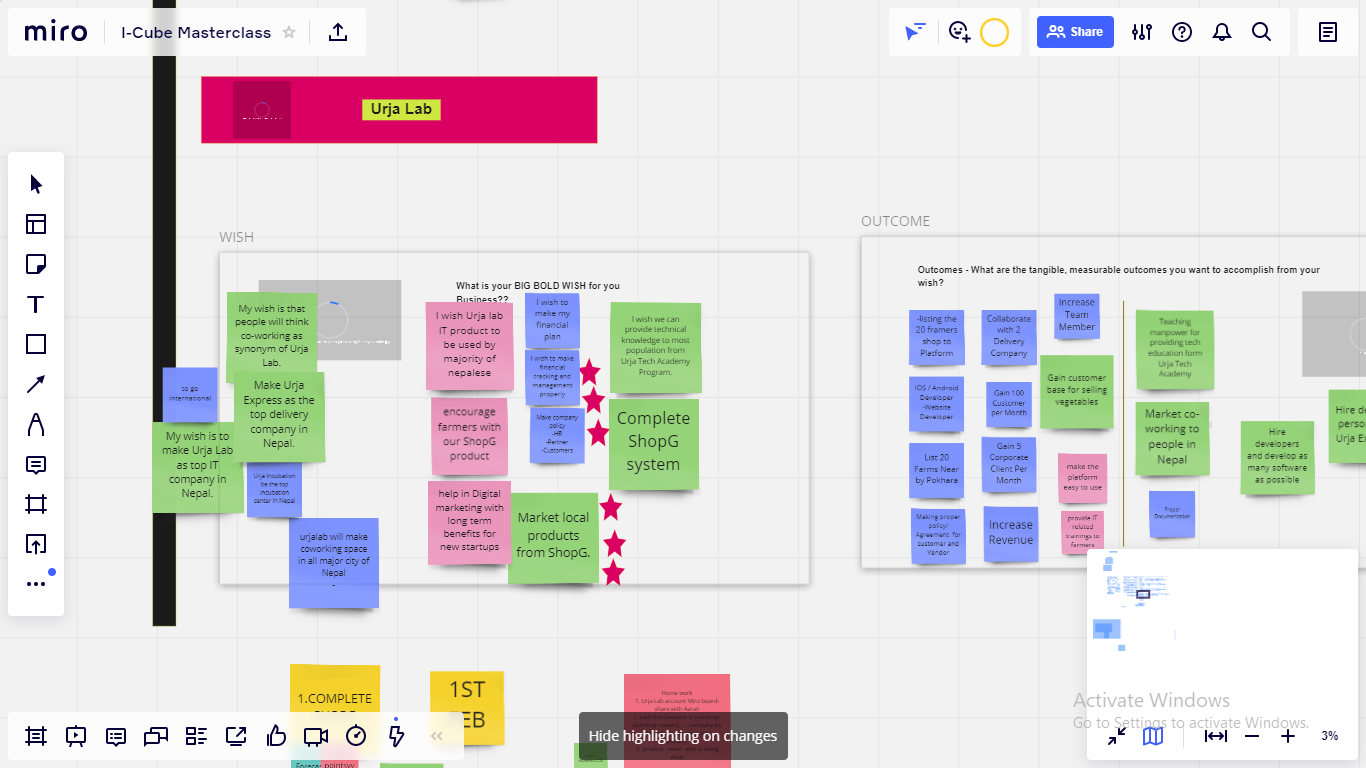Select the Gain 5 Corporate Client note
Screen dimensions: 1366x768
(x=1009, y=464)
